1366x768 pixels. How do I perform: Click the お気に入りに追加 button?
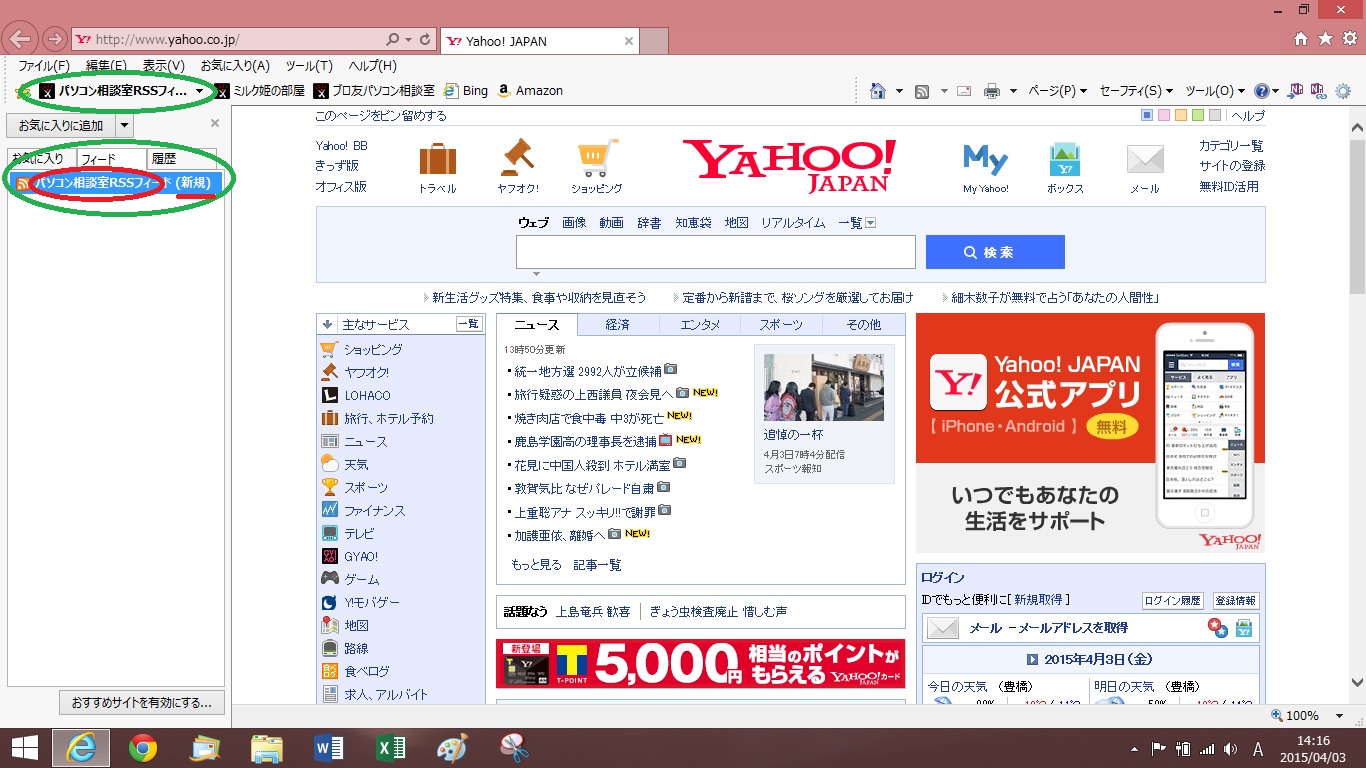click(x=61, y=126)
